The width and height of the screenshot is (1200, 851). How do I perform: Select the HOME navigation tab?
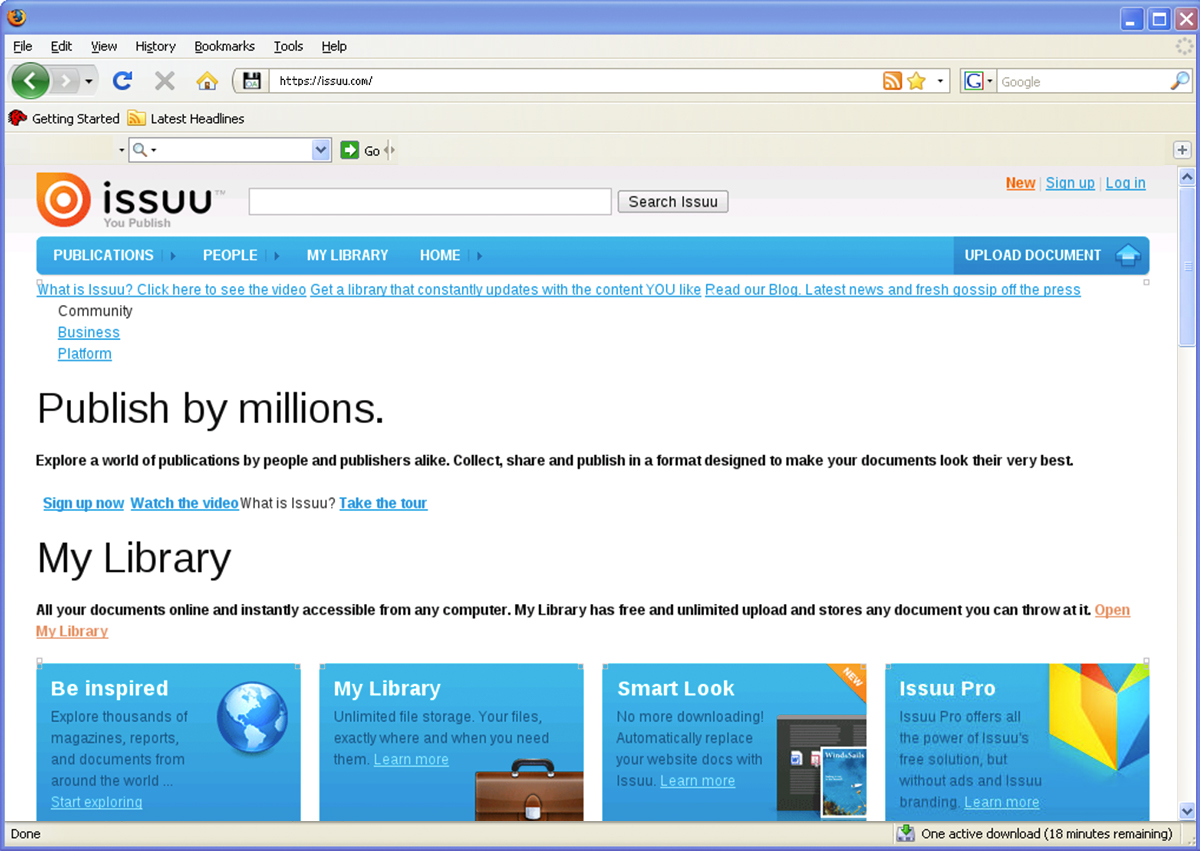(x=440, y=256)
